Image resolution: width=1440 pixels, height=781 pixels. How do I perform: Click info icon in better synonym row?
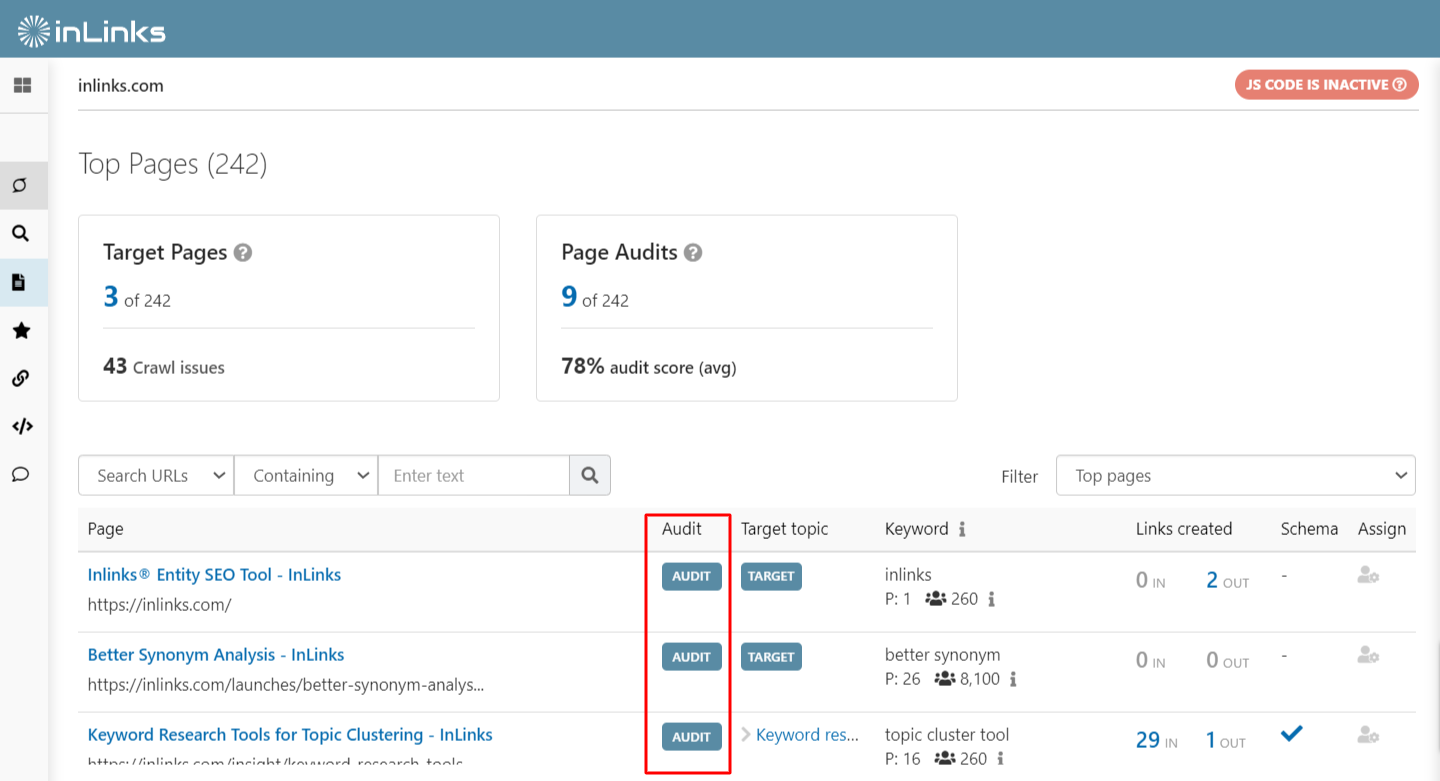tap(1013, 679)
